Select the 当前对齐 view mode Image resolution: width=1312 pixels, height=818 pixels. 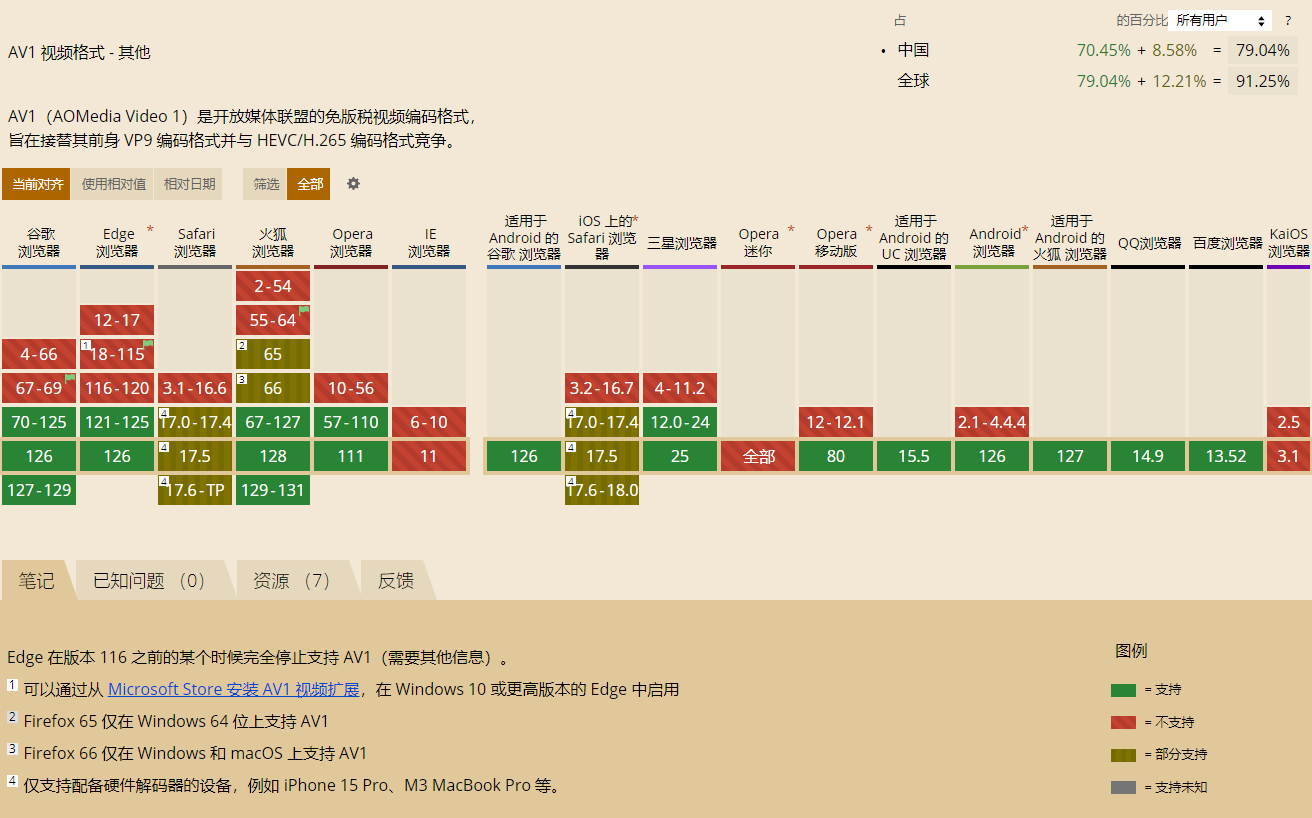tap(37, 184)
